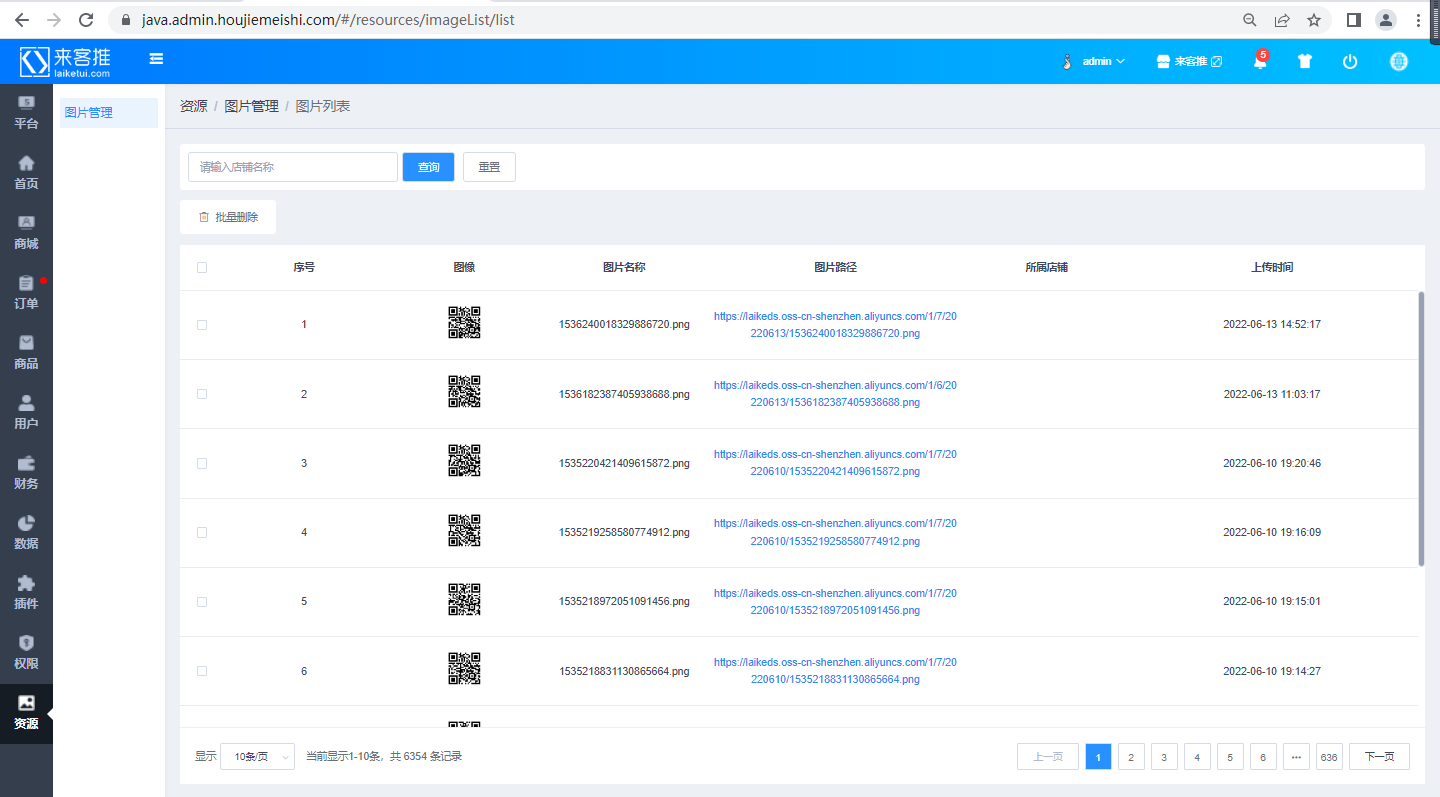Viewport: 1440px width, 797px height.
Task: Open the image path link for 1536240018329886720.png
Action: (x=835, y=325)
